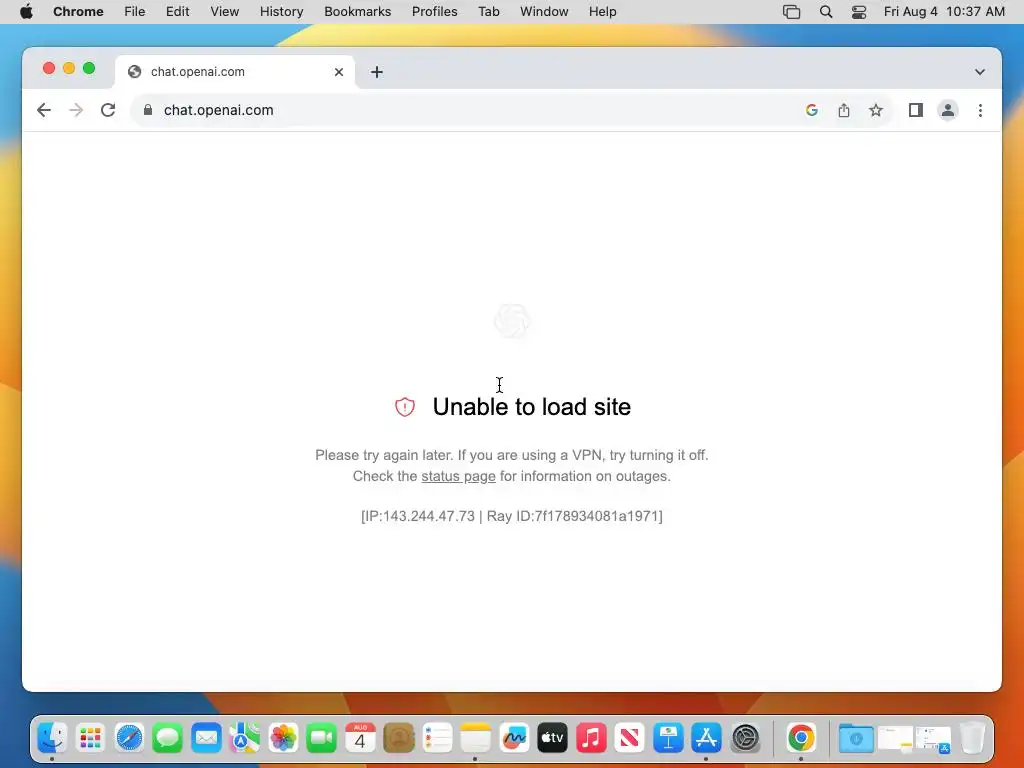The height and width of the screenshot is (768, 1024).
Task: Click the red shield warning icon
Action: [405, 407]
